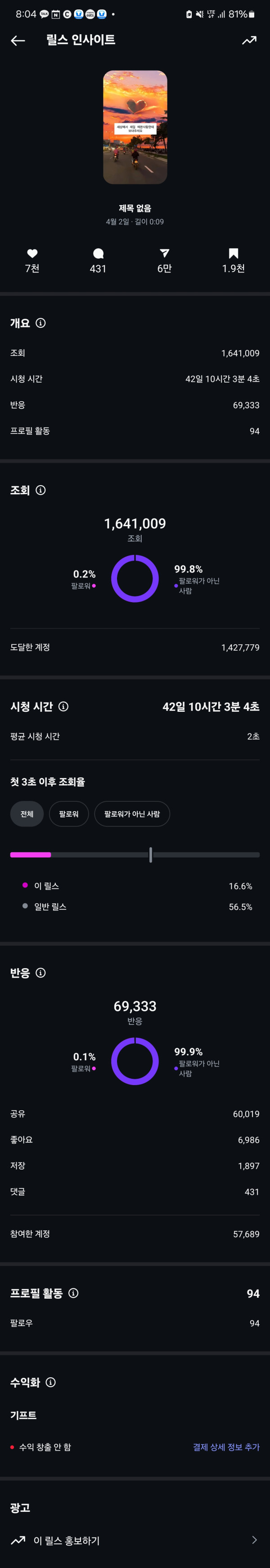Screen dimensions: 270x1568
Task: Expand 이 릴스 홍보하기 chevron
Action: click(x=254, y=1540)
